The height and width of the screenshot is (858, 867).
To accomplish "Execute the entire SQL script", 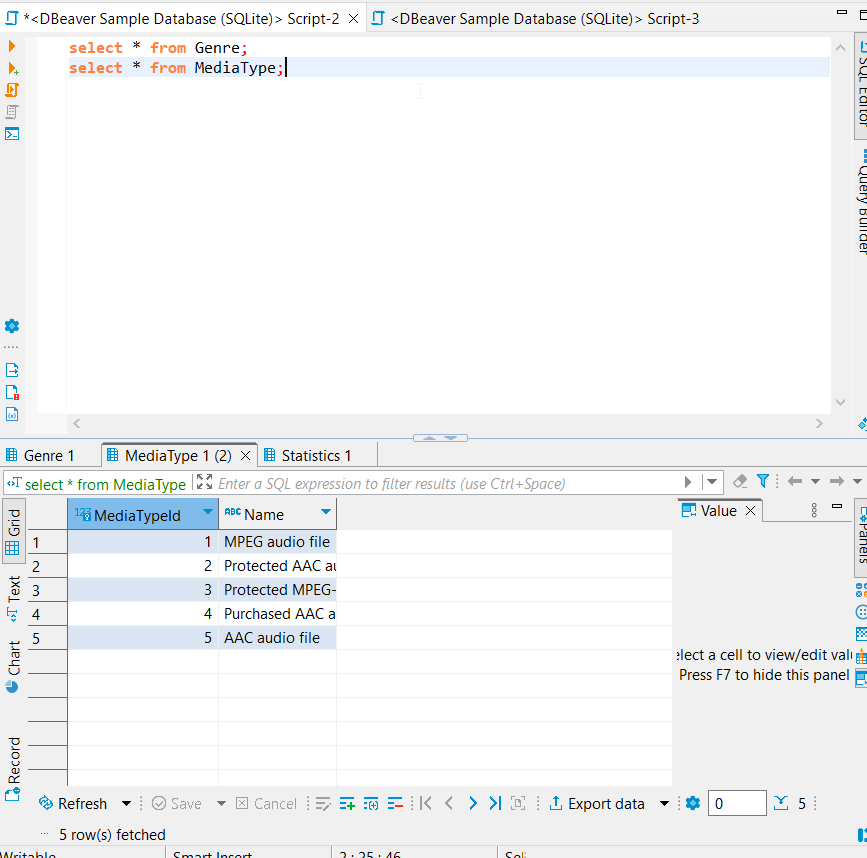I will (13, 89).
